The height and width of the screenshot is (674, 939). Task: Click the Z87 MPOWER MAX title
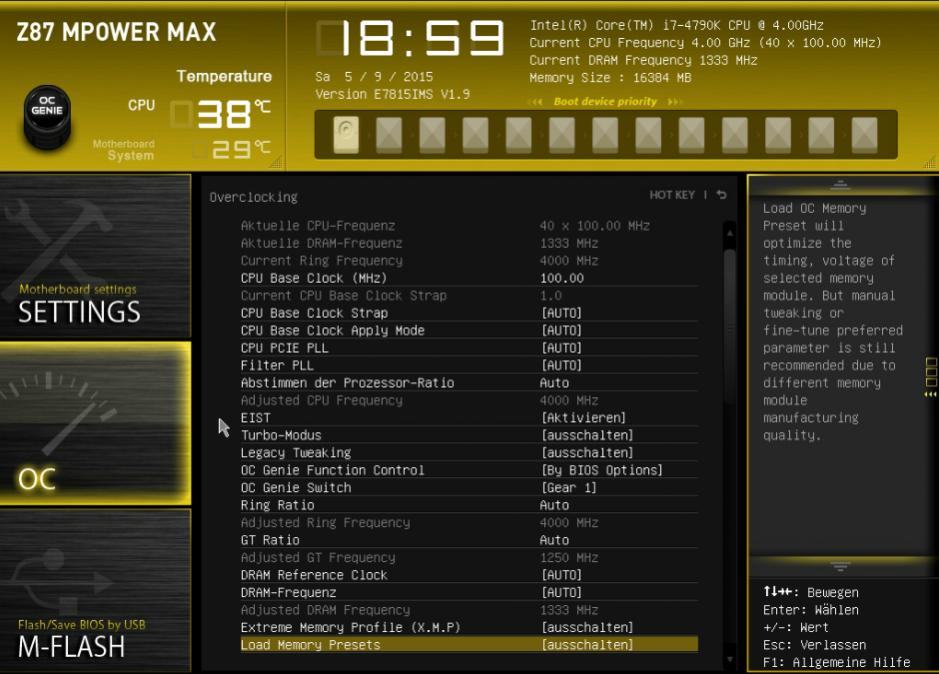click(116, 32)
